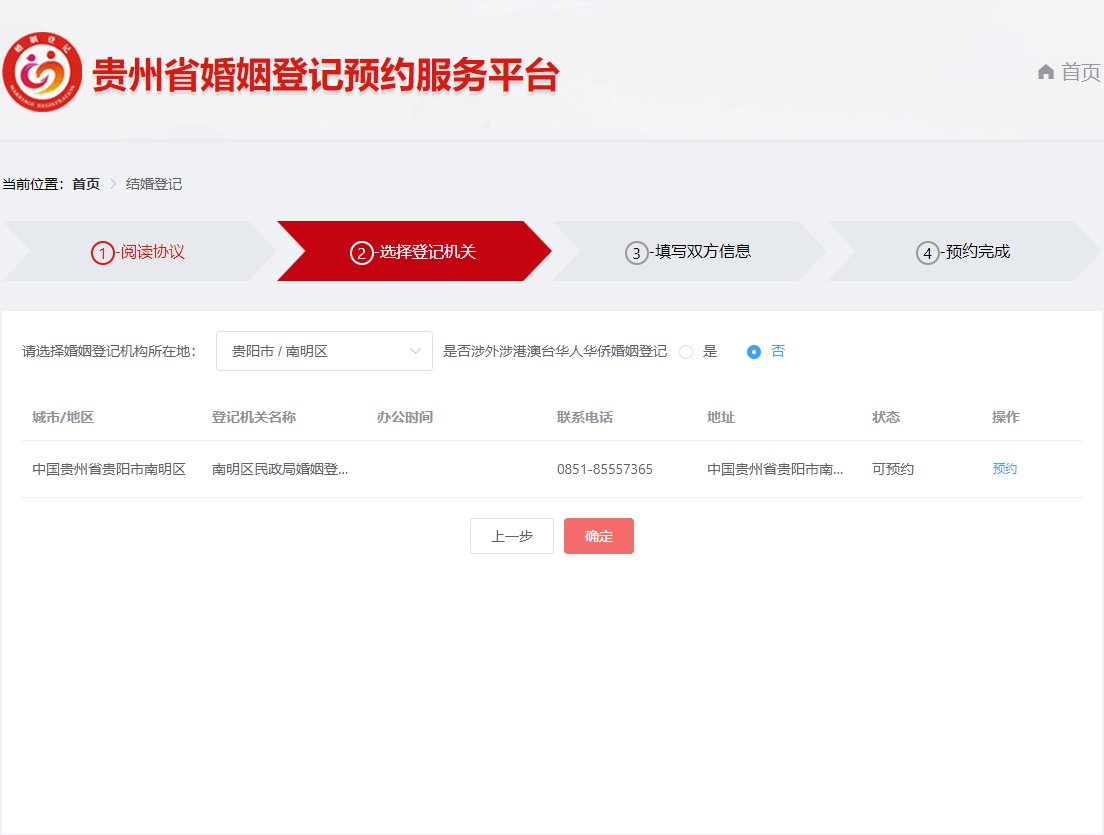Viewport: 1104px width, 835px height.
Task: Click the phone number 0851-85557365
Action: click(605, 469)
